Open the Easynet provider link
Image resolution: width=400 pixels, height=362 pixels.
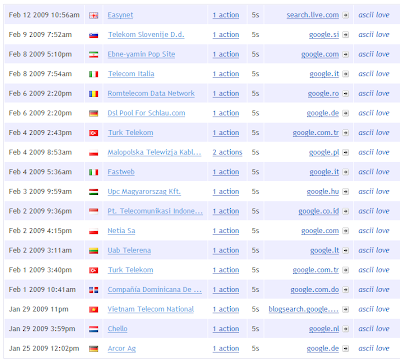[120, 15]
